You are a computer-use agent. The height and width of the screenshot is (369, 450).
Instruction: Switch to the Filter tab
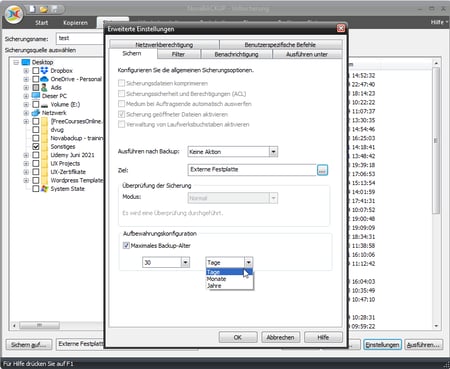tap(179, 54)
